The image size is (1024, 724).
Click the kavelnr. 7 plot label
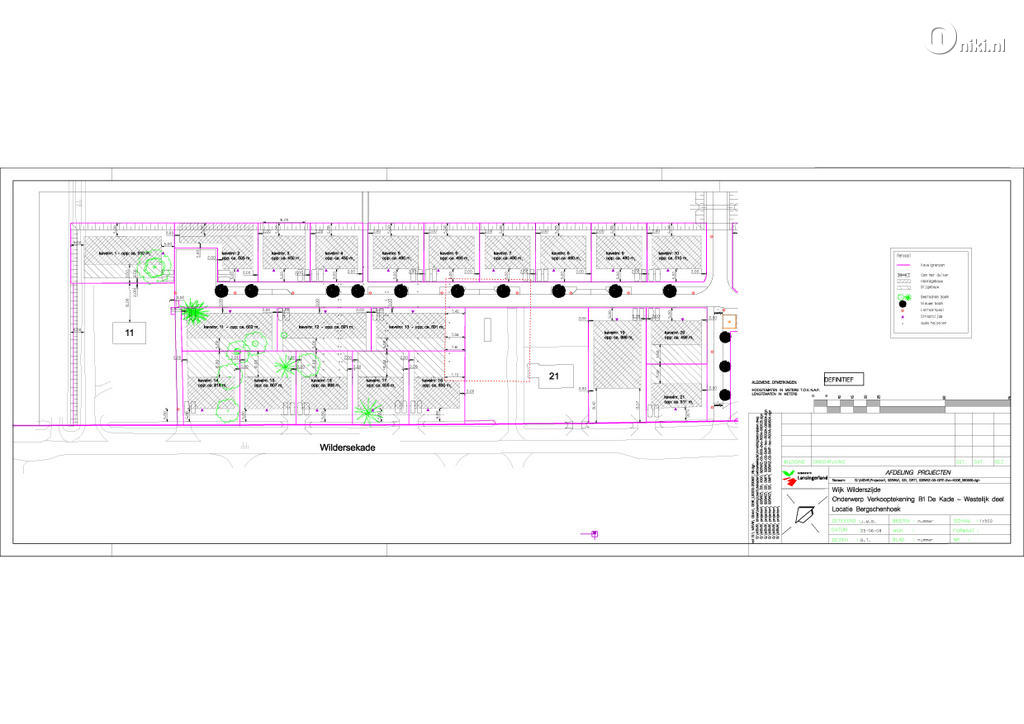click(507, 255)
